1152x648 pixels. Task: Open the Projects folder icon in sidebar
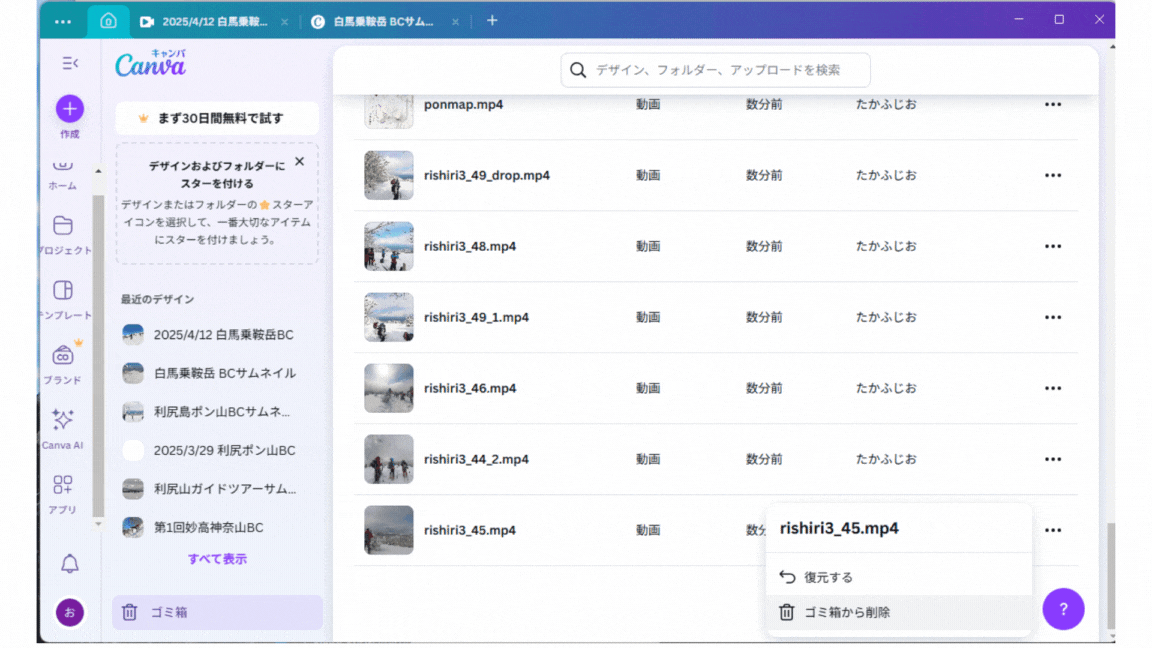point(63,225)
